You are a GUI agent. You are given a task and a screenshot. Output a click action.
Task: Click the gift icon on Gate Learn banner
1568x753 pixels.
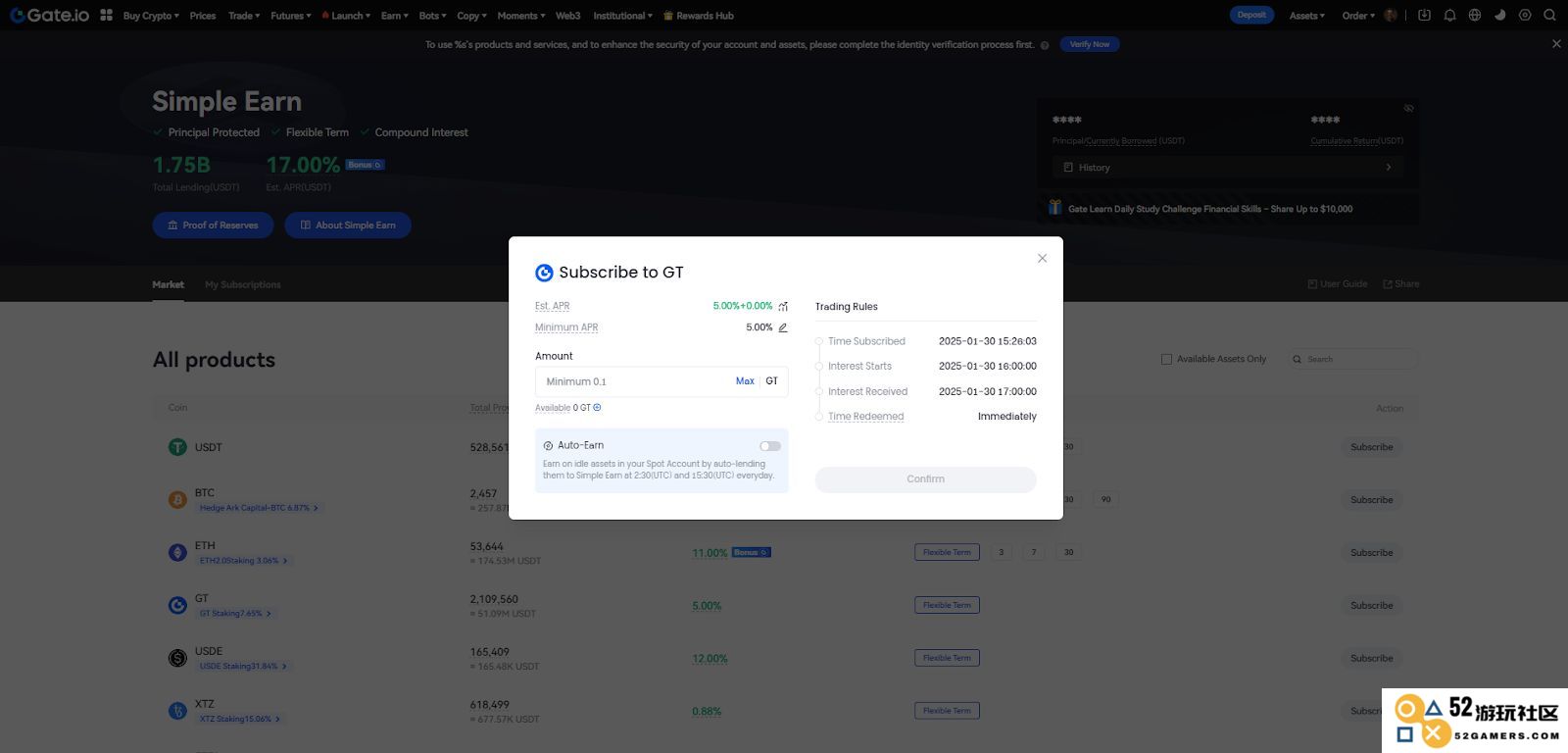[x=1055, y=208]
